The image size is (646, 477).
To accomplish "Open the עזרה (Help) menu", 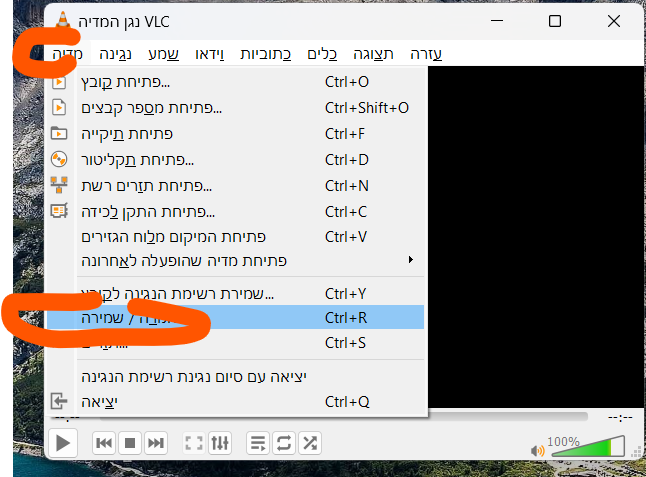I will (426, 54).
